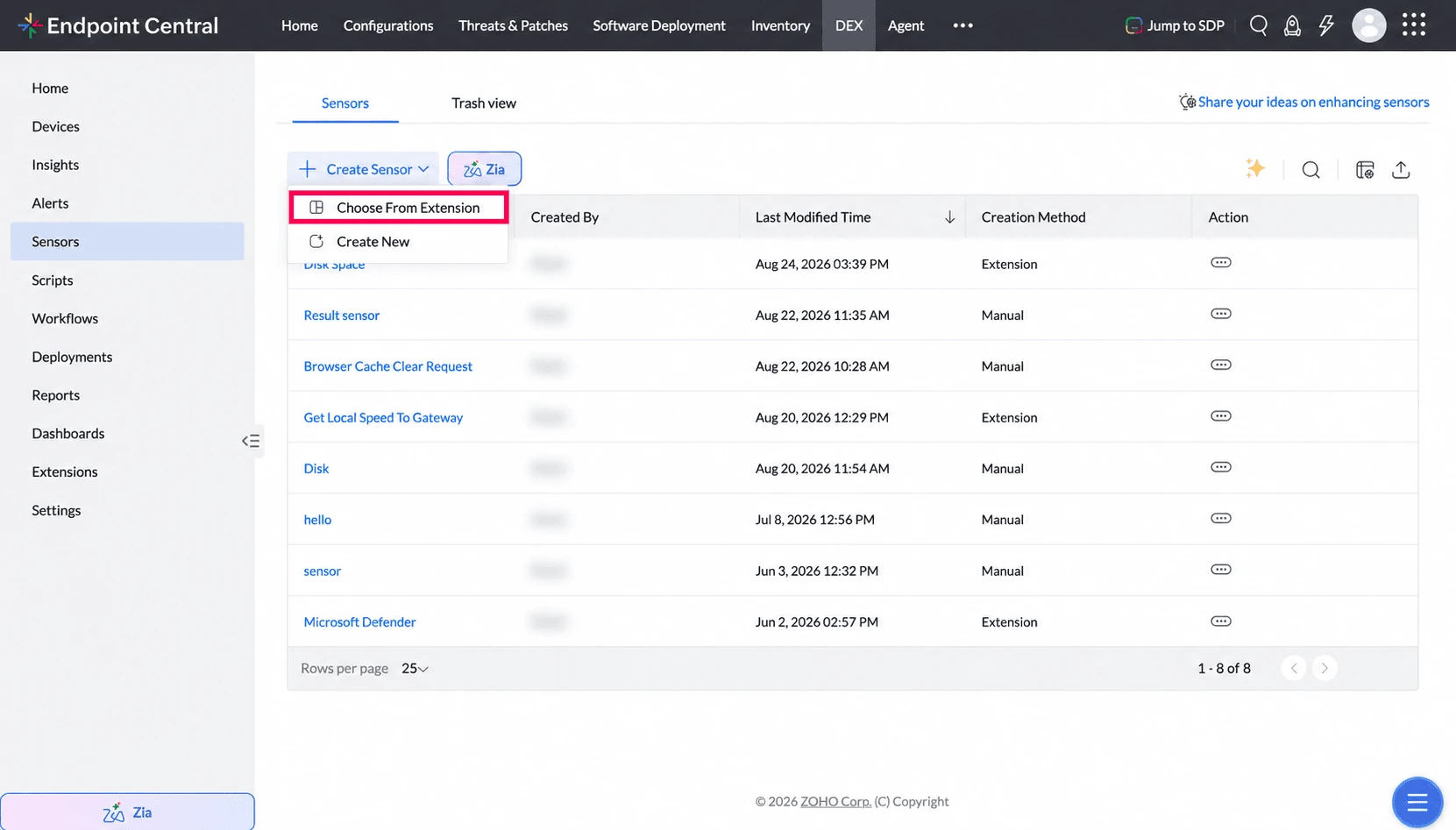Open the Result sensor link

341,315
